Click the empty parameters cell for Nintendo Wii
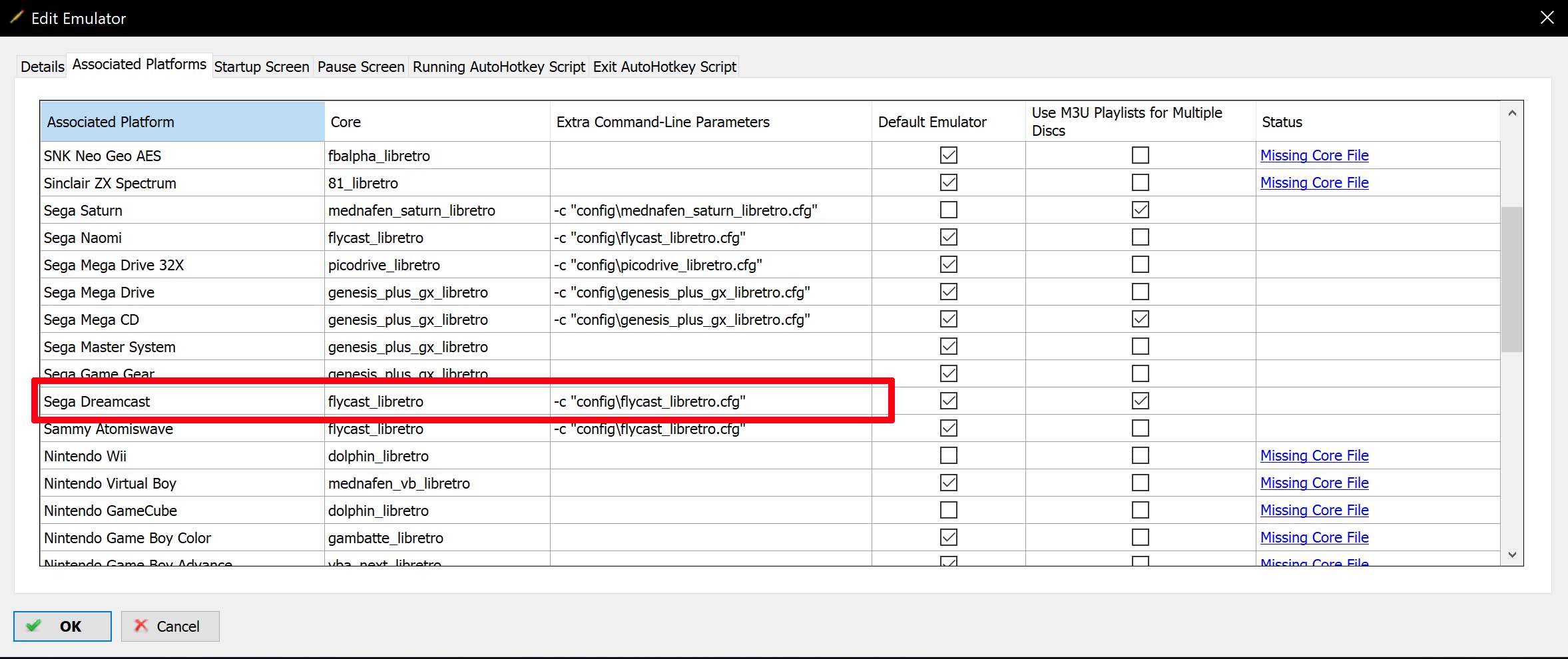This screenshot has height=659, width=1568. pyautogui.click(x=711, y=456)
